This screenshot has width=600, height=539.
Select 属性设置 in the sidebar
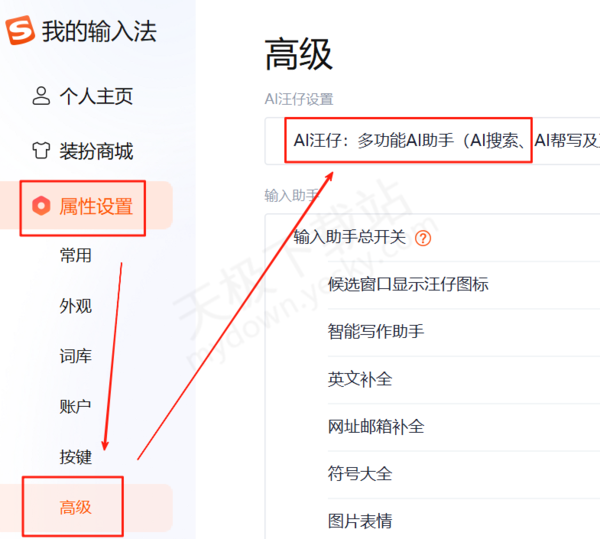point(86,206)
